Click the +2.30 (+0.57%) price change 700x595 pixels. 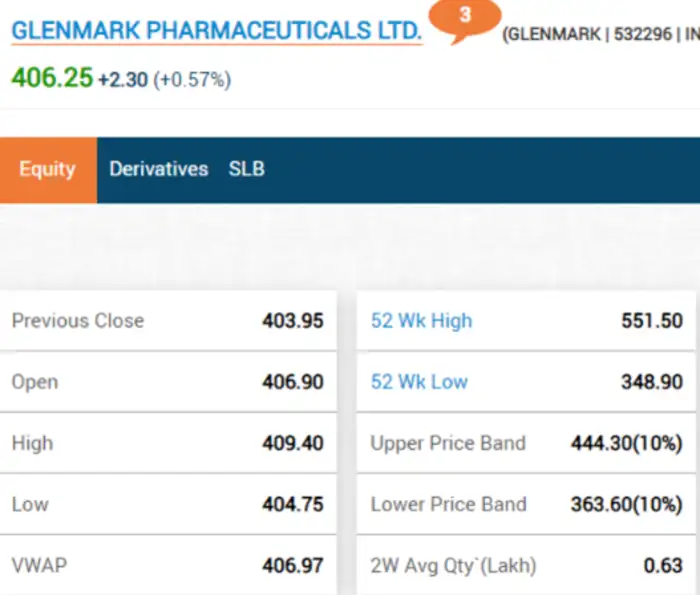[164, 79]
